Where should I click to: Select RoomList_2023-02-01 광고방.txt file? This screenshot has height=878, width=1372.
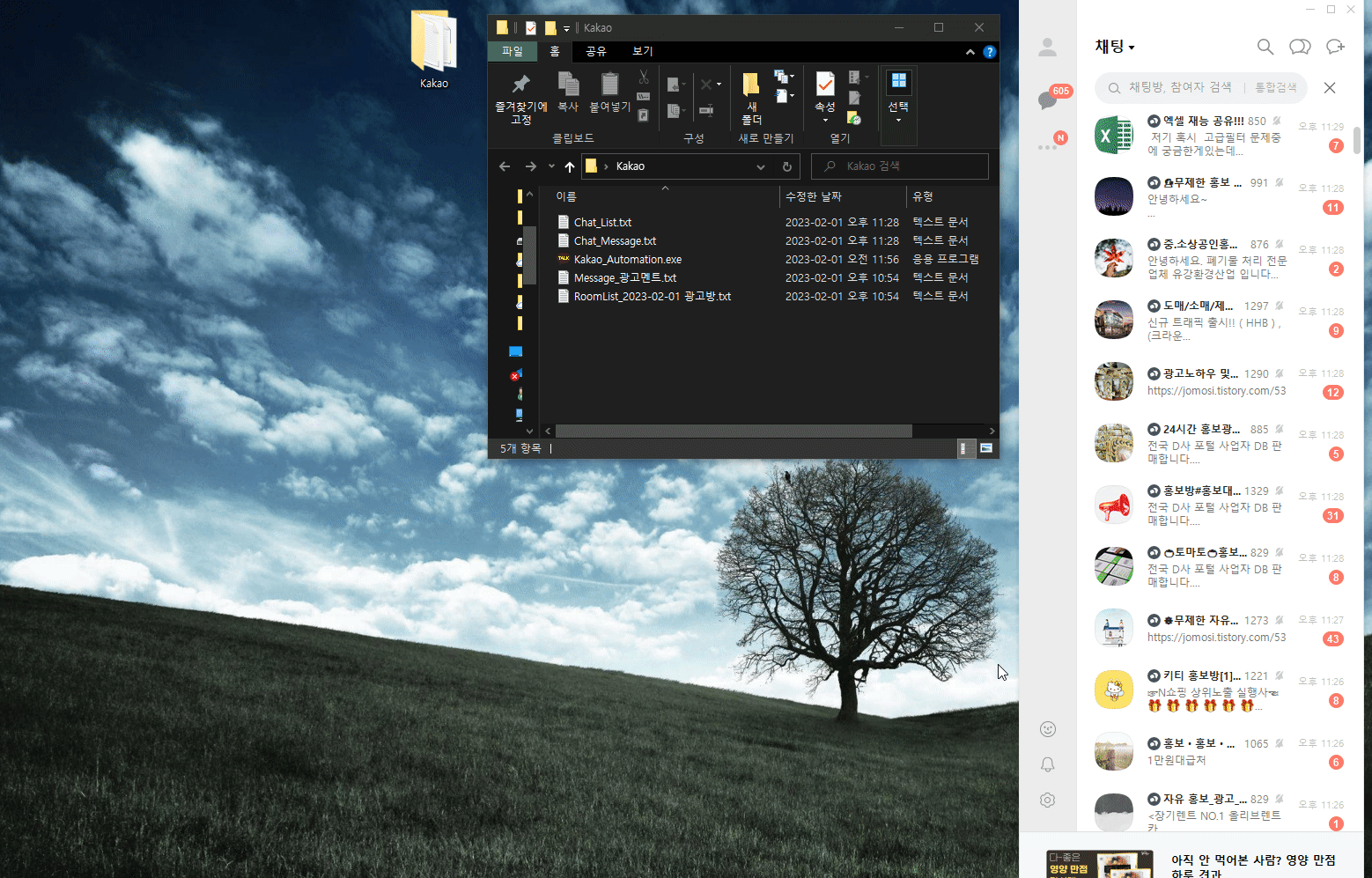pos(652,297)
